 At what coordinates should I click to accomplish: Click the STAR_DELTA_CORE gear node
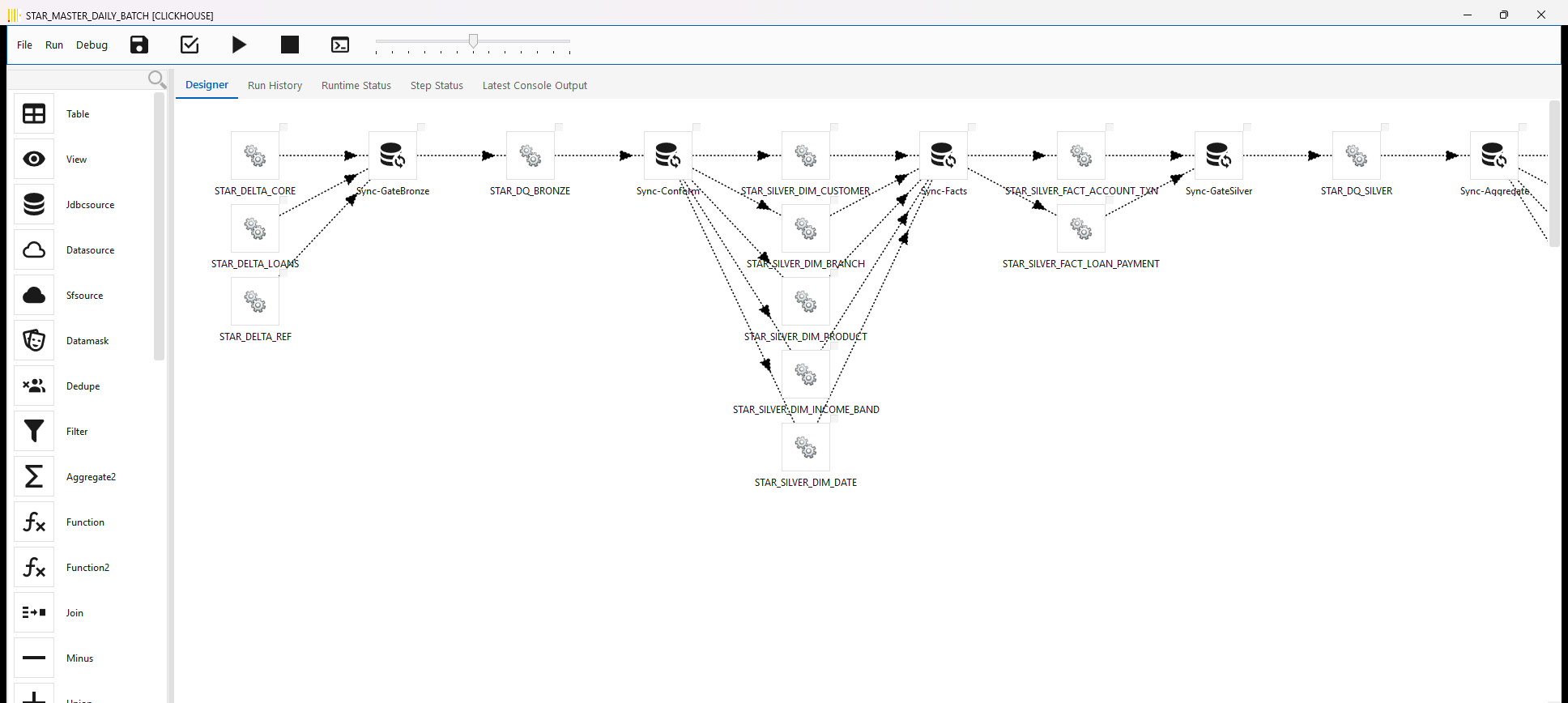click(255, 156)
